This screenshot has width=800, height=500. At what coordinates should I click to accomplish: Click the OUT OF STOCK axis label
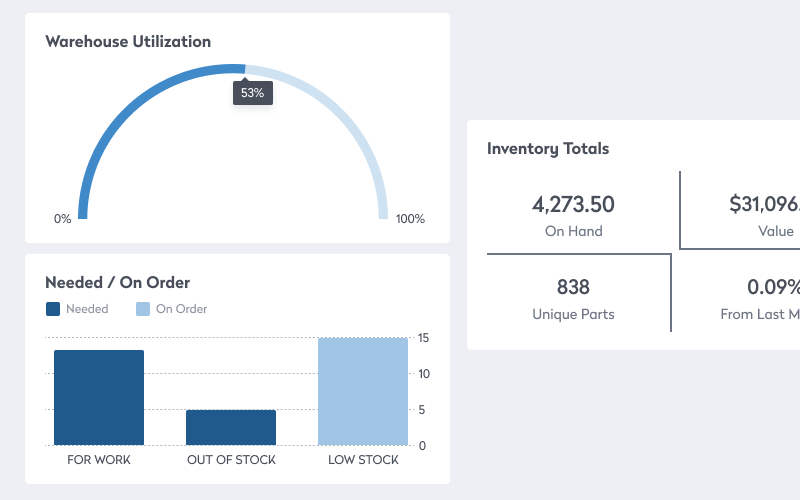pyautogui.click(x=231, y=460)
